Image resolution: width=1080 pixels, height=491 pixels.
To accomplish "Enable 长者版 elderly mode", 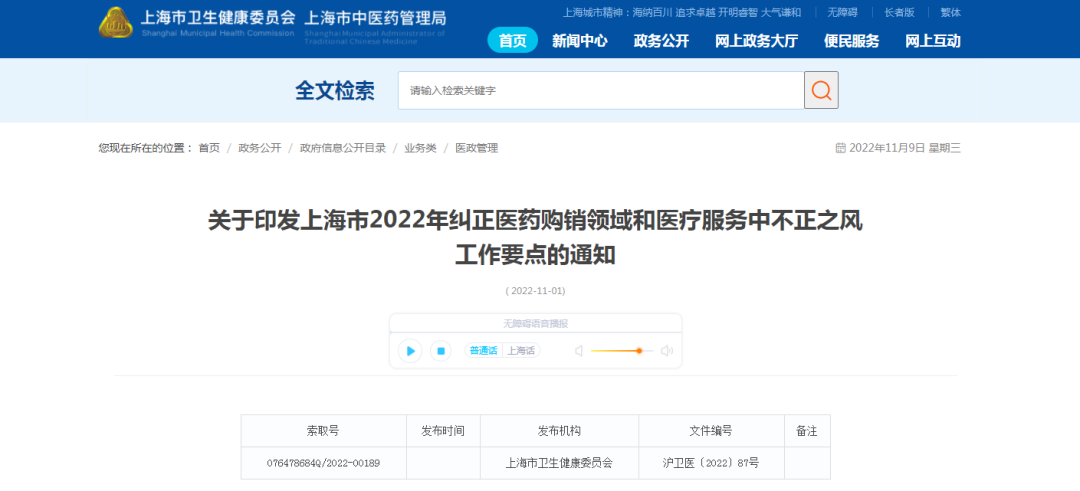I will [899, 13].
